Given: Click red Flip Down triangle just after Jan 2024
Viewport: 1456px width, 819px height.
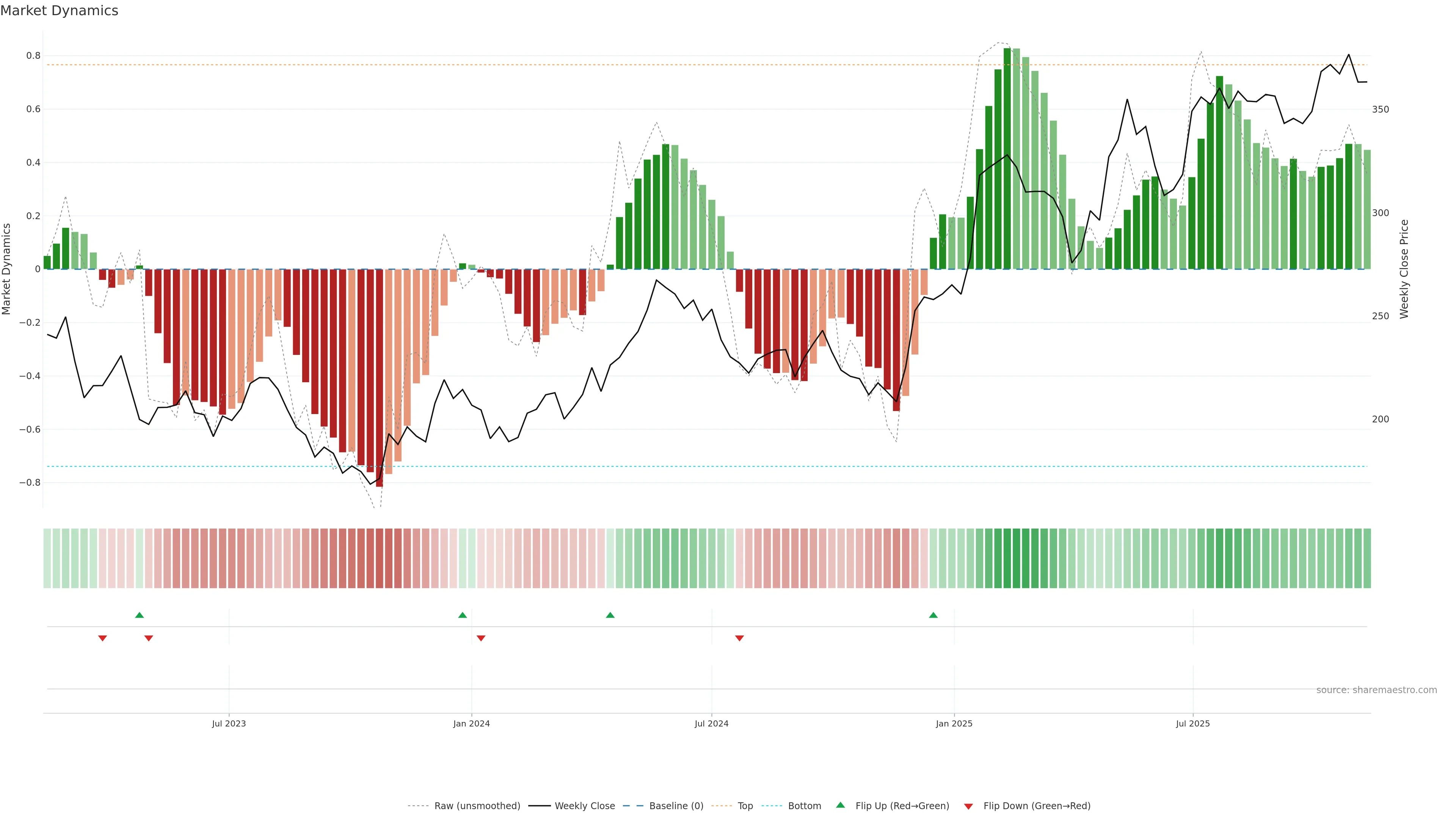Looking at the screenshot, I should pyautogui.click(x=481, y=638).
